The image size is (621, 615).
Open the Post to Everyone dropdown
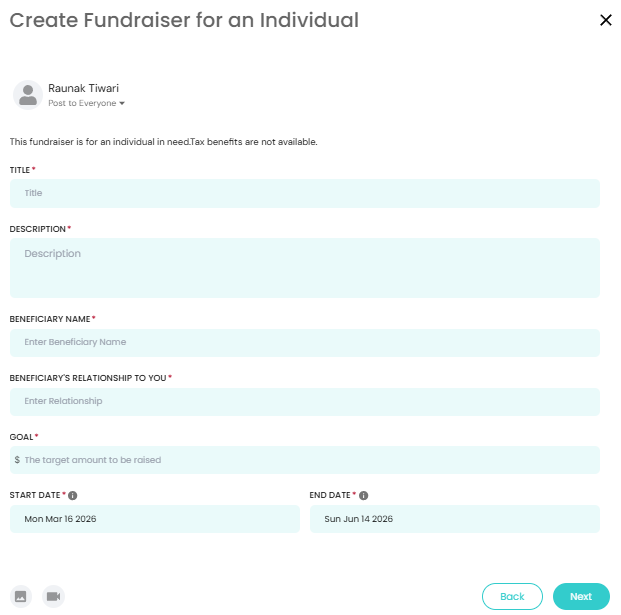(86, 103)
